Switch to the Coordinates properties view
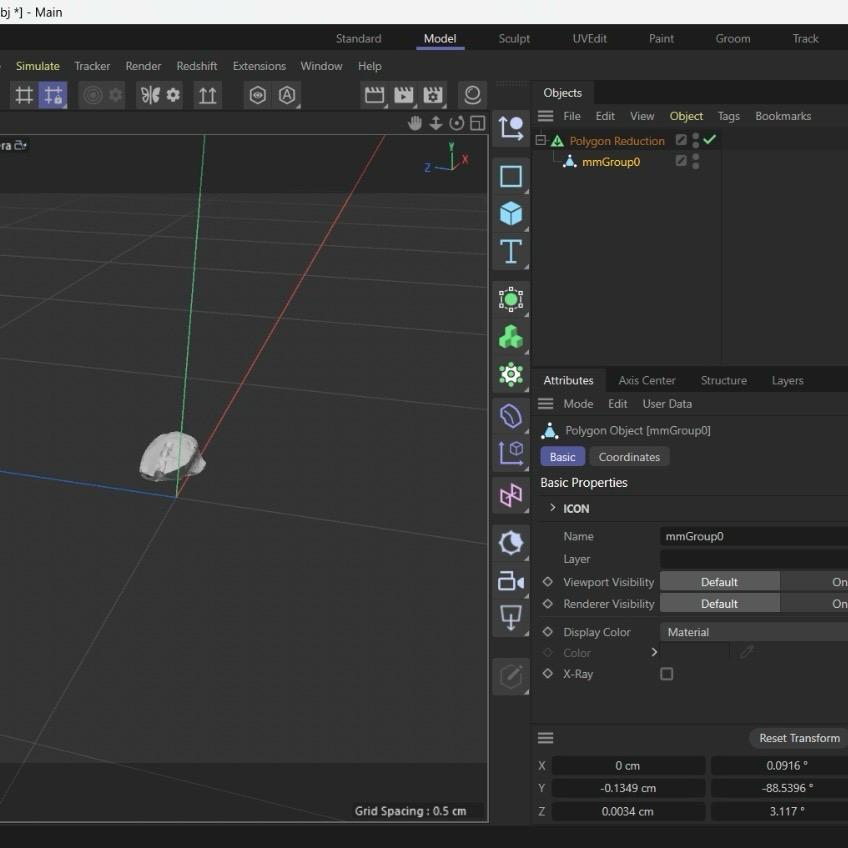The width and height of the screenshot is (848, 848). (629, 456)
